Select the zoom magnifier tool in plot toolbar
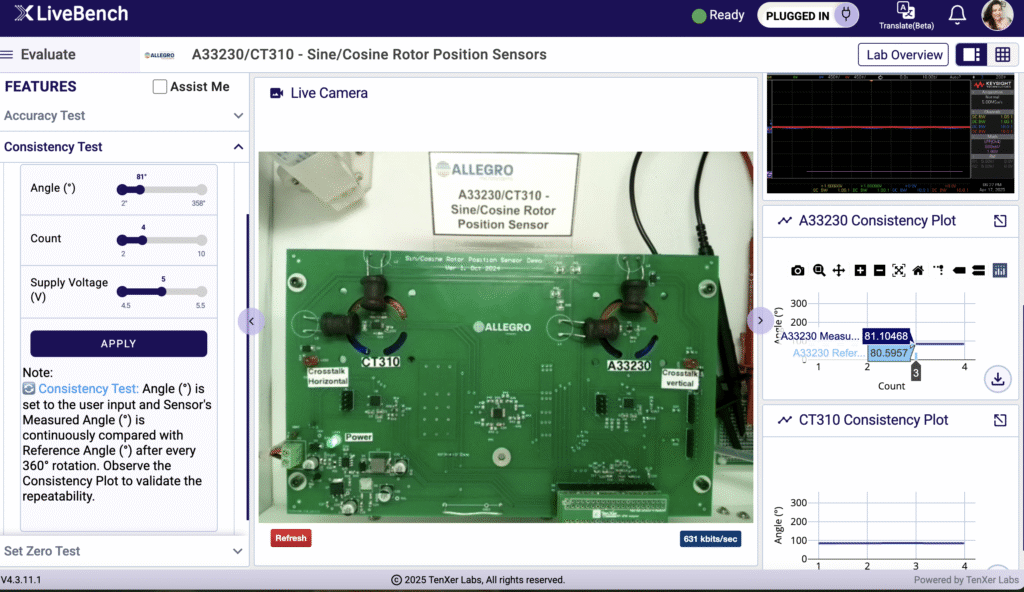Viewport: 1024px width, 592px height. [x=819, y=270]
